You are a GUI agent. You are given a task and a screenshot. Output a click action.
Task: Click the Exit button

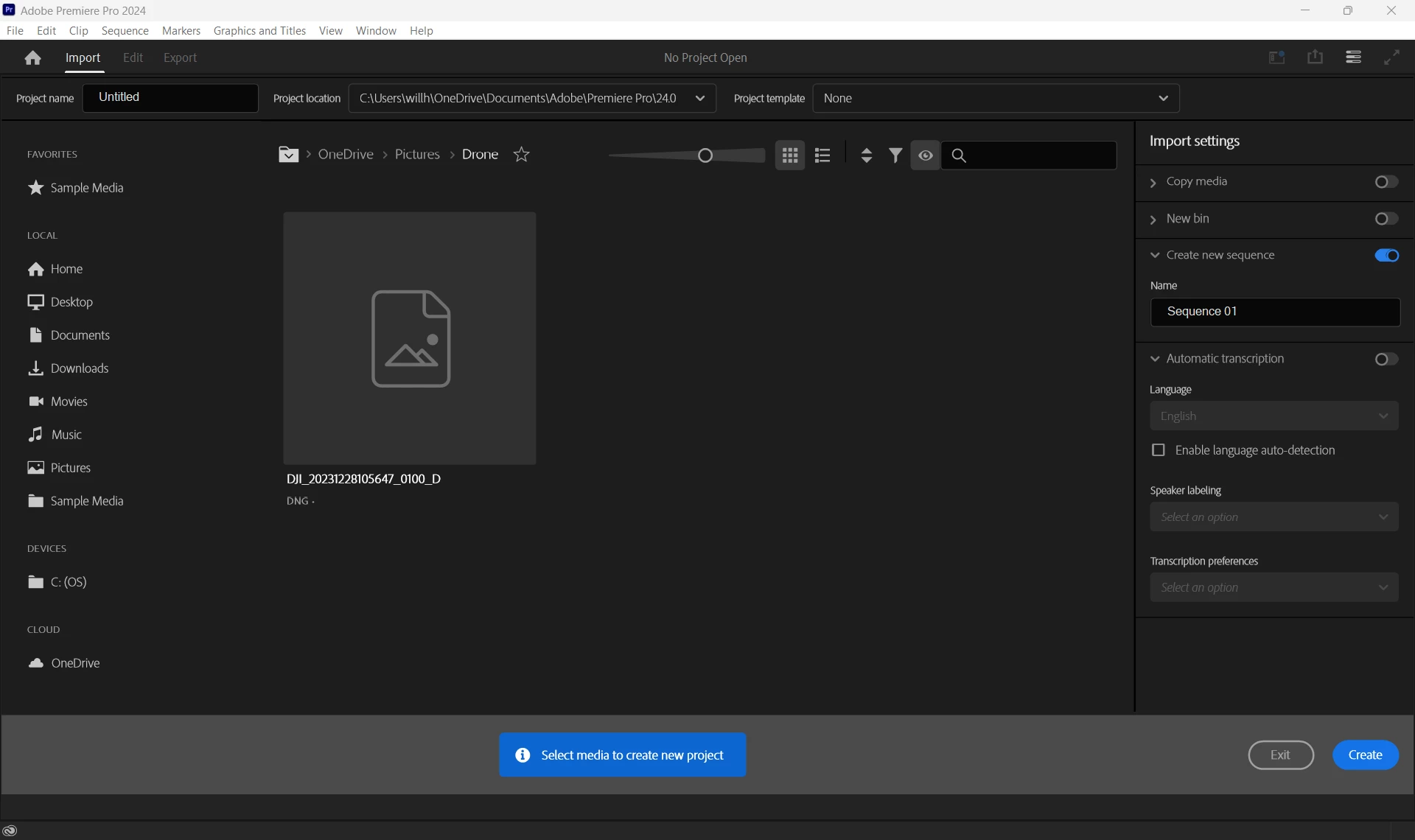pos(1280,755)
